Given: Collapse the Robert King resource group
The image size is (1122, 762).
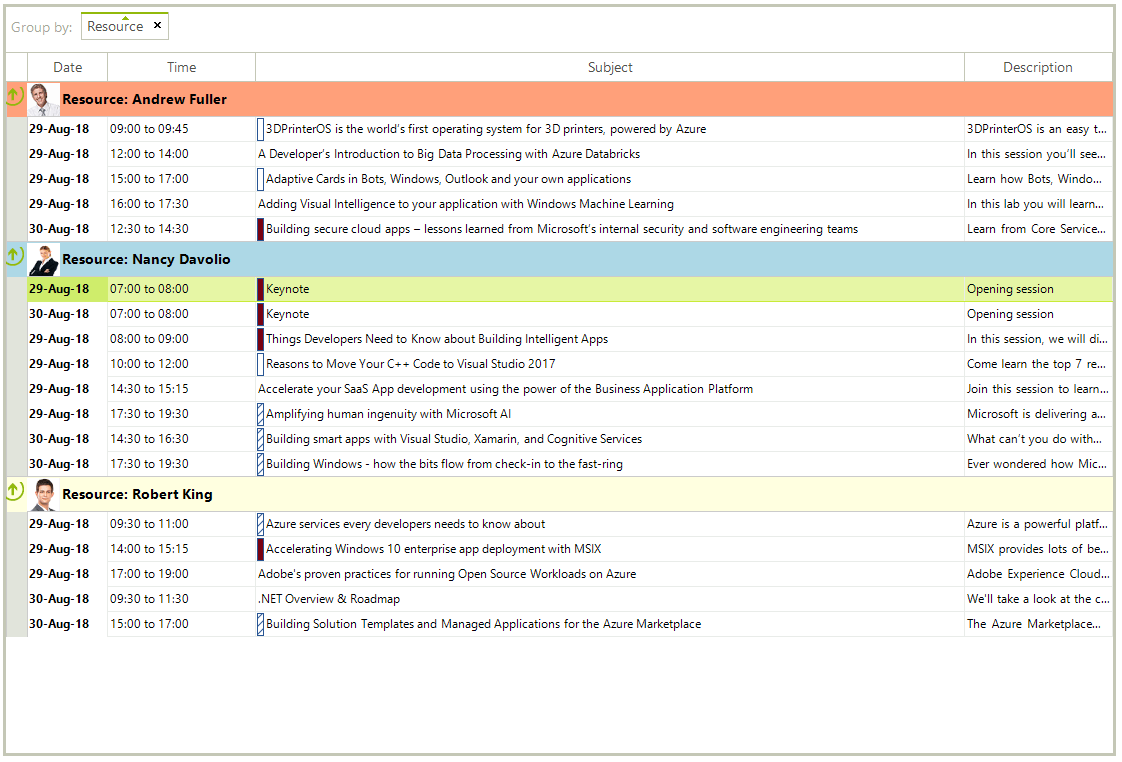Looking at the screenshot, I should (14, 490).
